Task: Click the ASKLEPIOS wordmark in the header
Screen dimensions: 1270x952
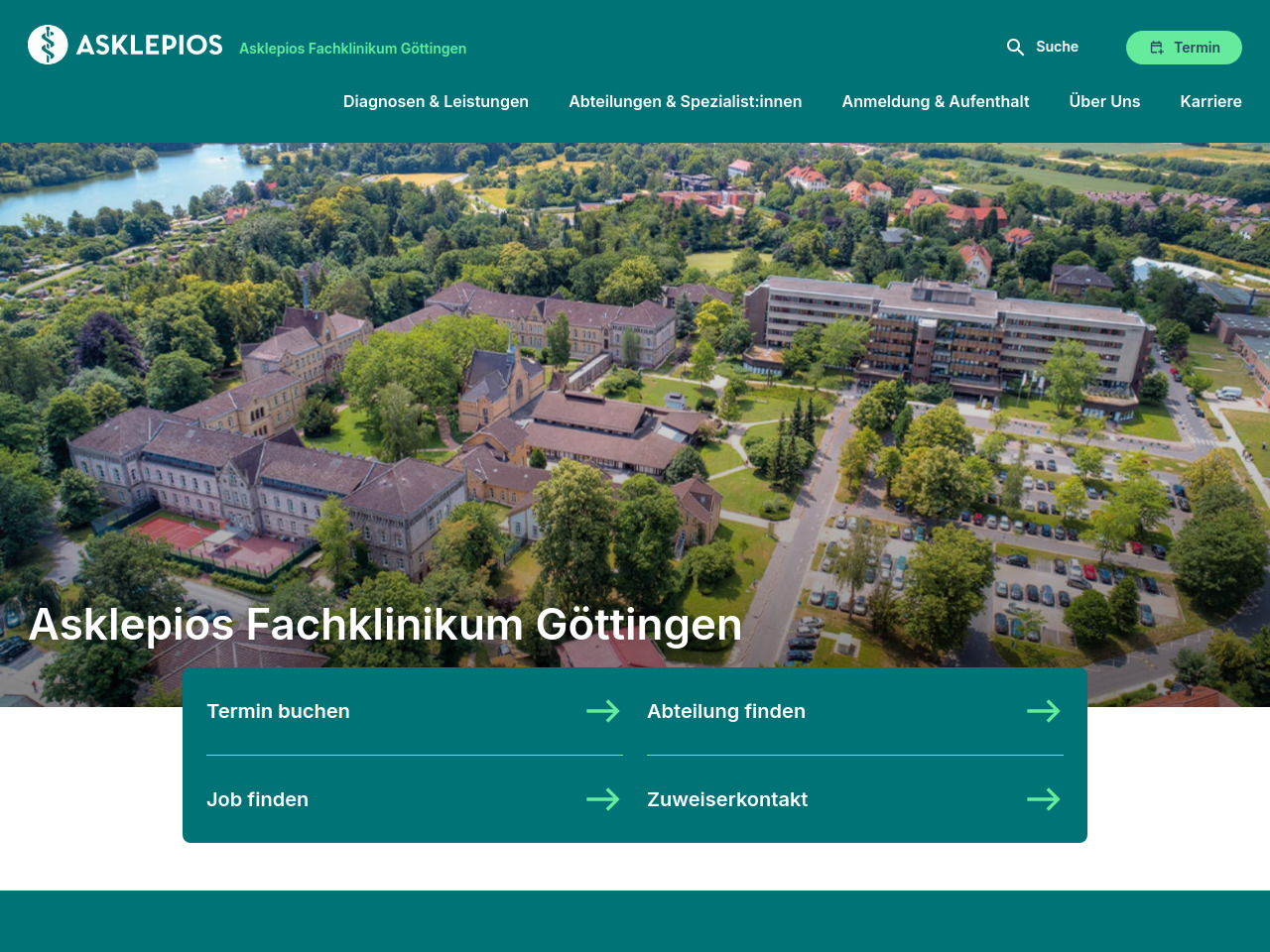Action: coord(150,46)
